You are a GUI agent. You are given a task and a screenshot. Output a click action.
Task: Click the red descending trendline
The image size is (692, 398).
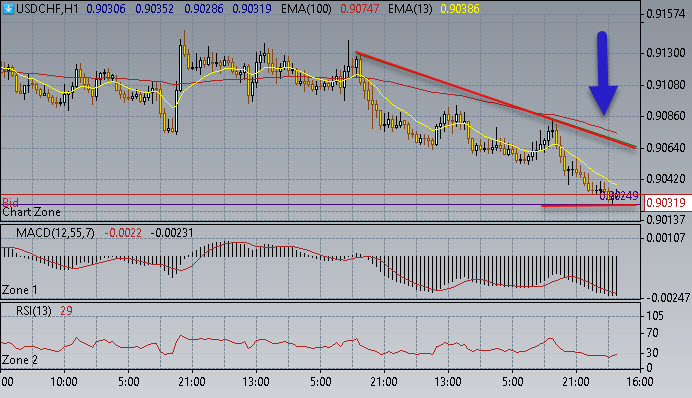[x=495, y=100]
